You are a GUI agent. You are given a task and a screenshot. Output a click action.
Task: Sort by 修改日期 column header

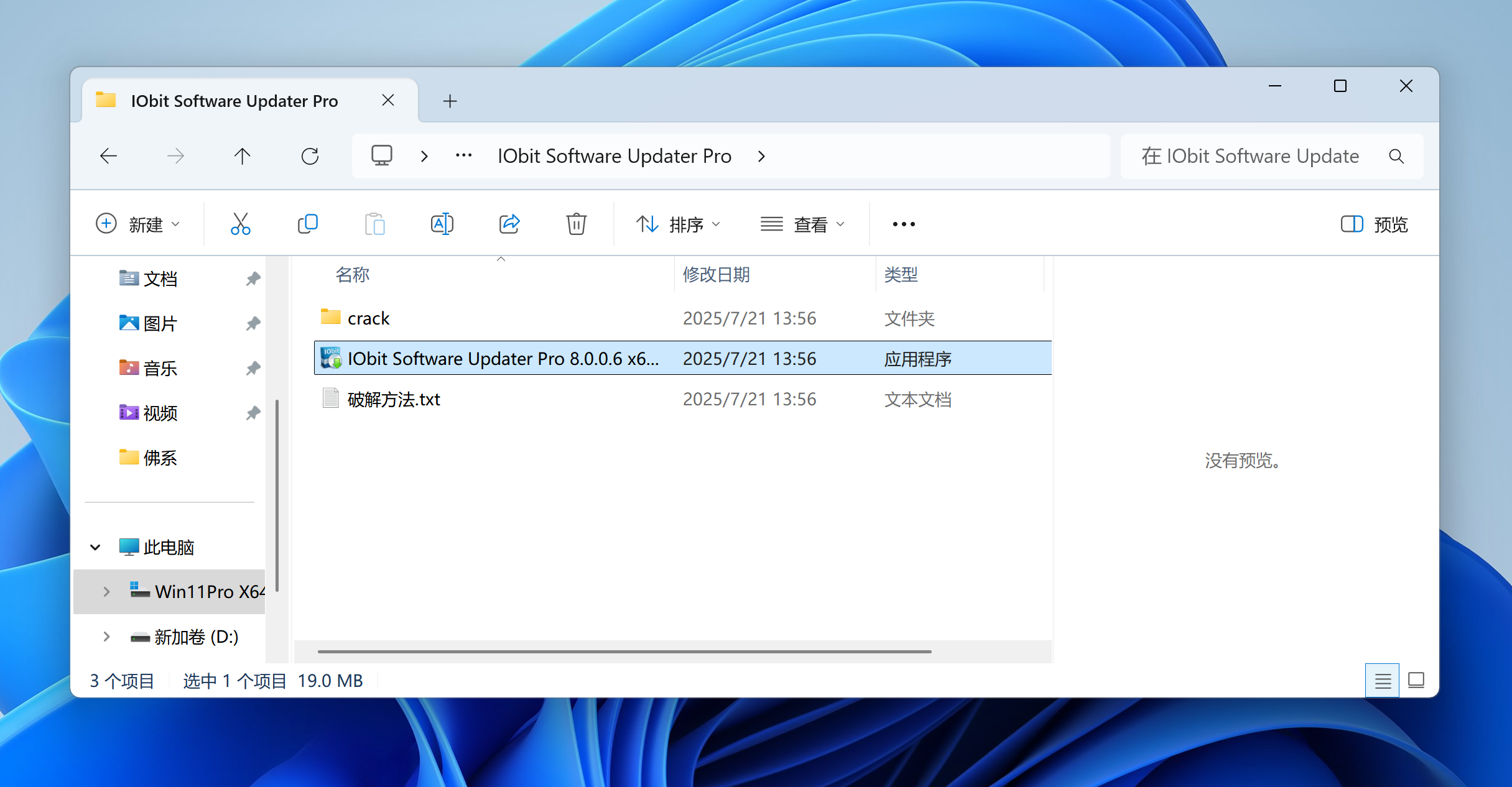point(716,274)
